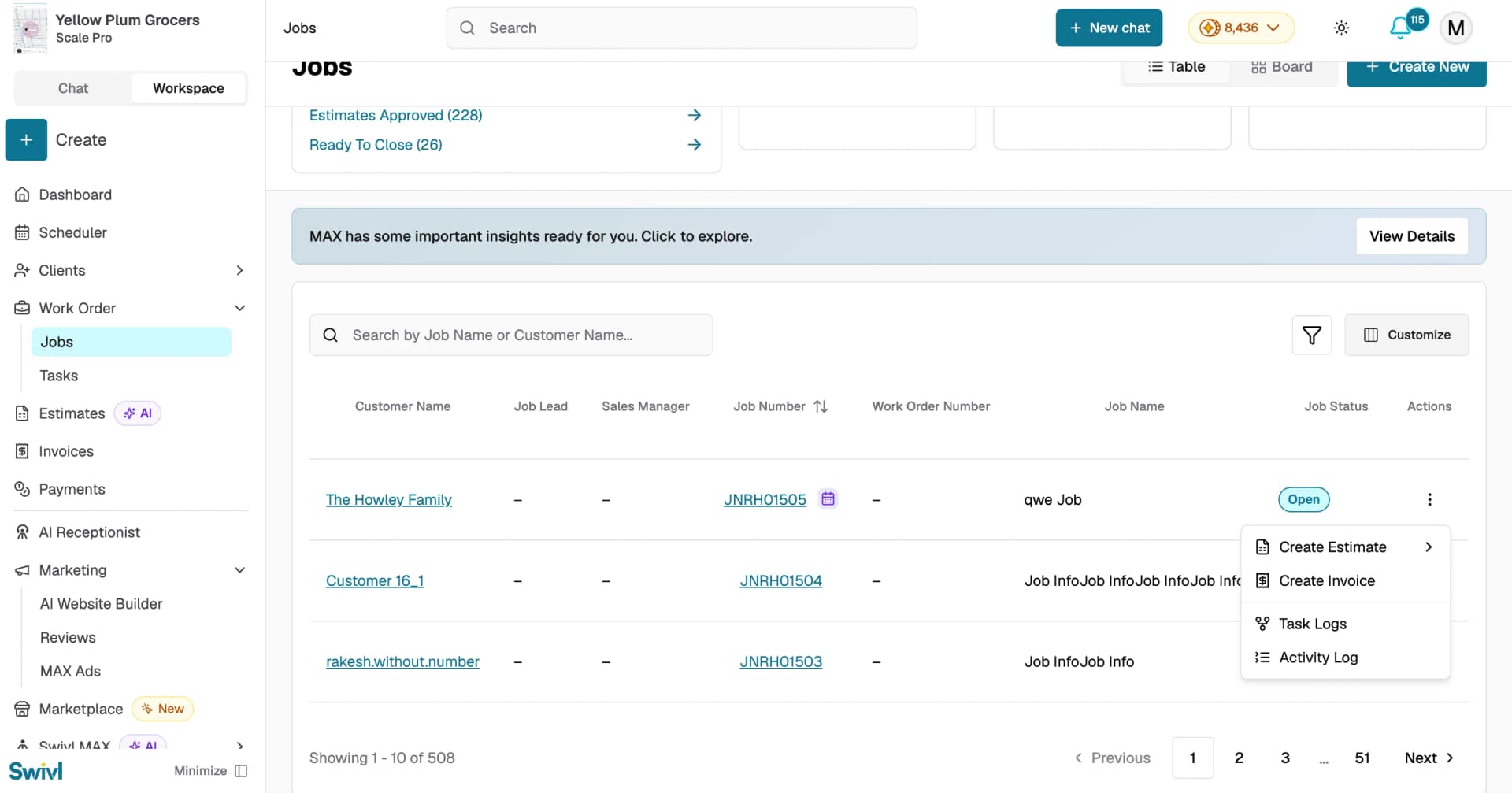Open The Howley Family customer
This screenshot has width=1512, height=793.
[388, 500]
